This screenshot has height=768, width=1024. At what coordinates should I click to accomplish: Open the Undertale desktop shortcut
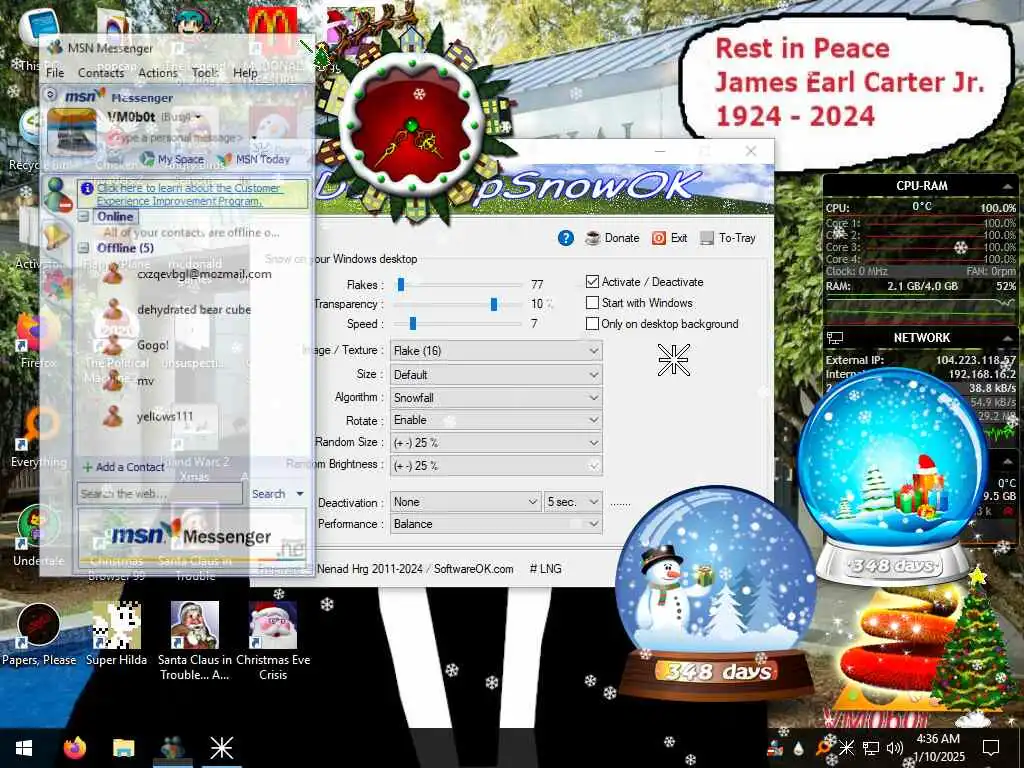[38, 537]
